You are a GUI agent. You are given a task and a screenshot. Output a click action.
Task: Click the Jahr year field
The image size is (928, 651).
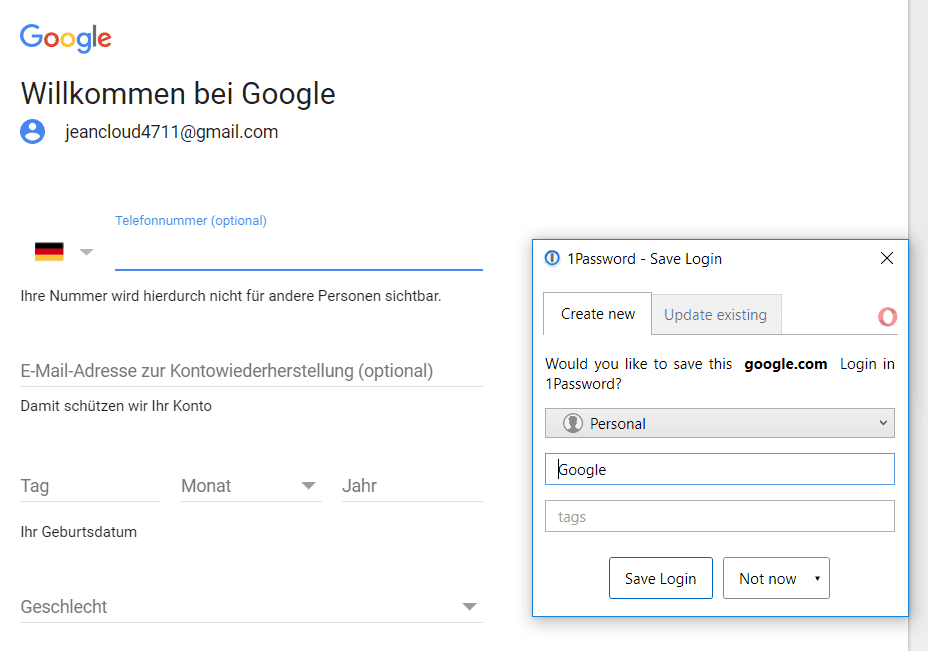pos(413,486)
